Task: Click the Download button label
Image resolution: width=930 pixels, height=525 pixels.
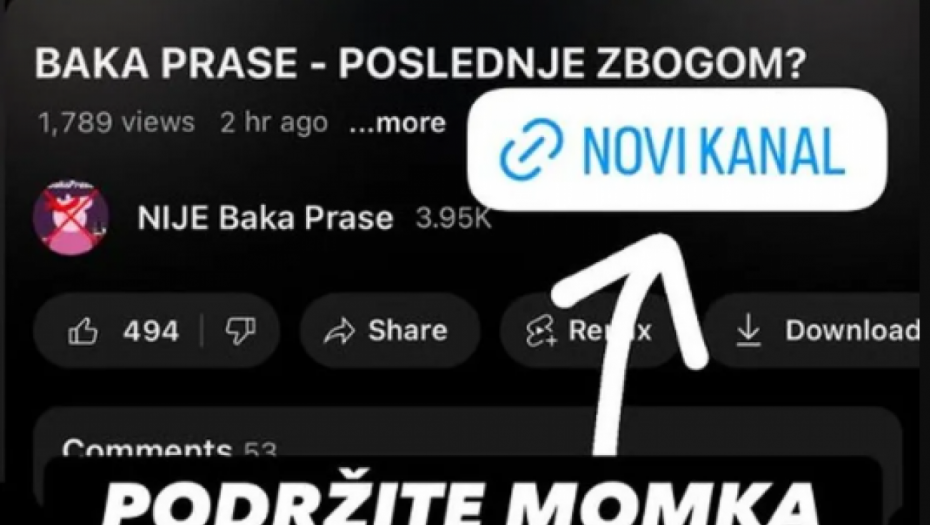Action: [x=852, y=330]
